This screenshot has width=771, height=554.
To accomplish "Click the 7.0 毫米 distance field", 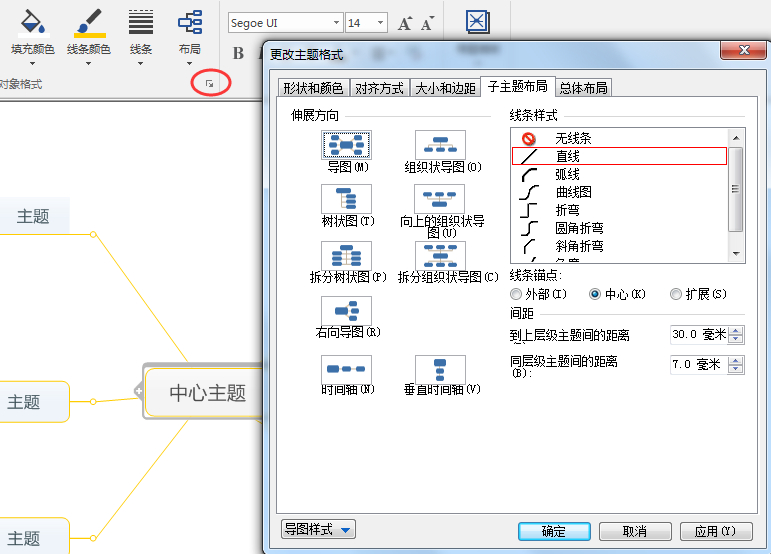I will click(x=699, y=364).
